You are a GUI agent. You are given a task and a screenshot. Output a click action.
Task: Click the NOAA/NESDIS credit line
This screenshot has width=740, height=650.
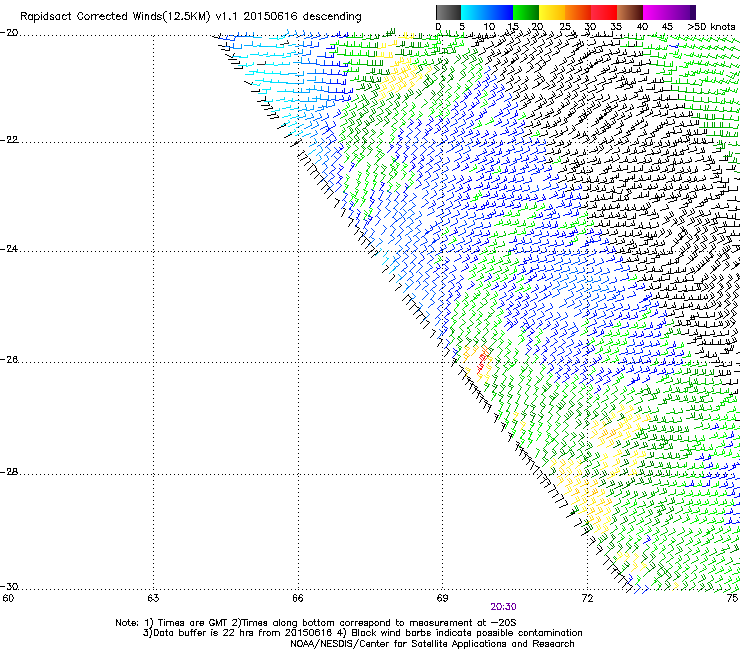432,644
